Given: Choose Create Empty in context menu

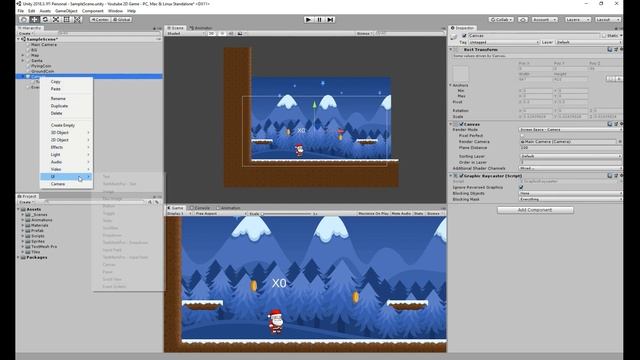Looking at the screenshot, I should coord(66,125).
